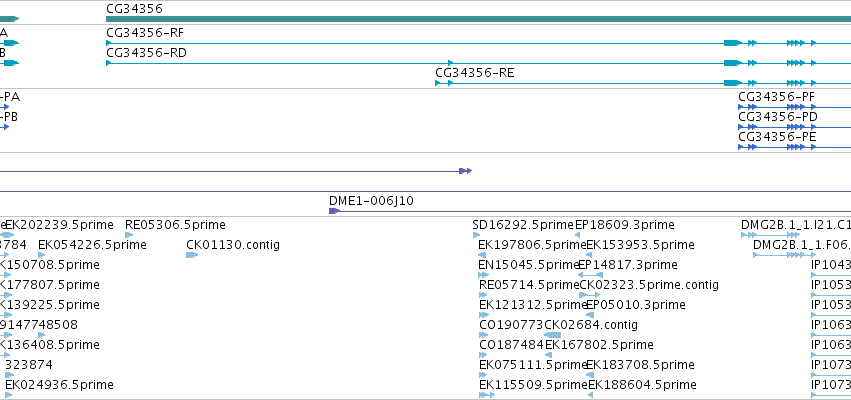Click the EK197806.5prime label
Screen dimensions: 851x400
tap(532, 245)
